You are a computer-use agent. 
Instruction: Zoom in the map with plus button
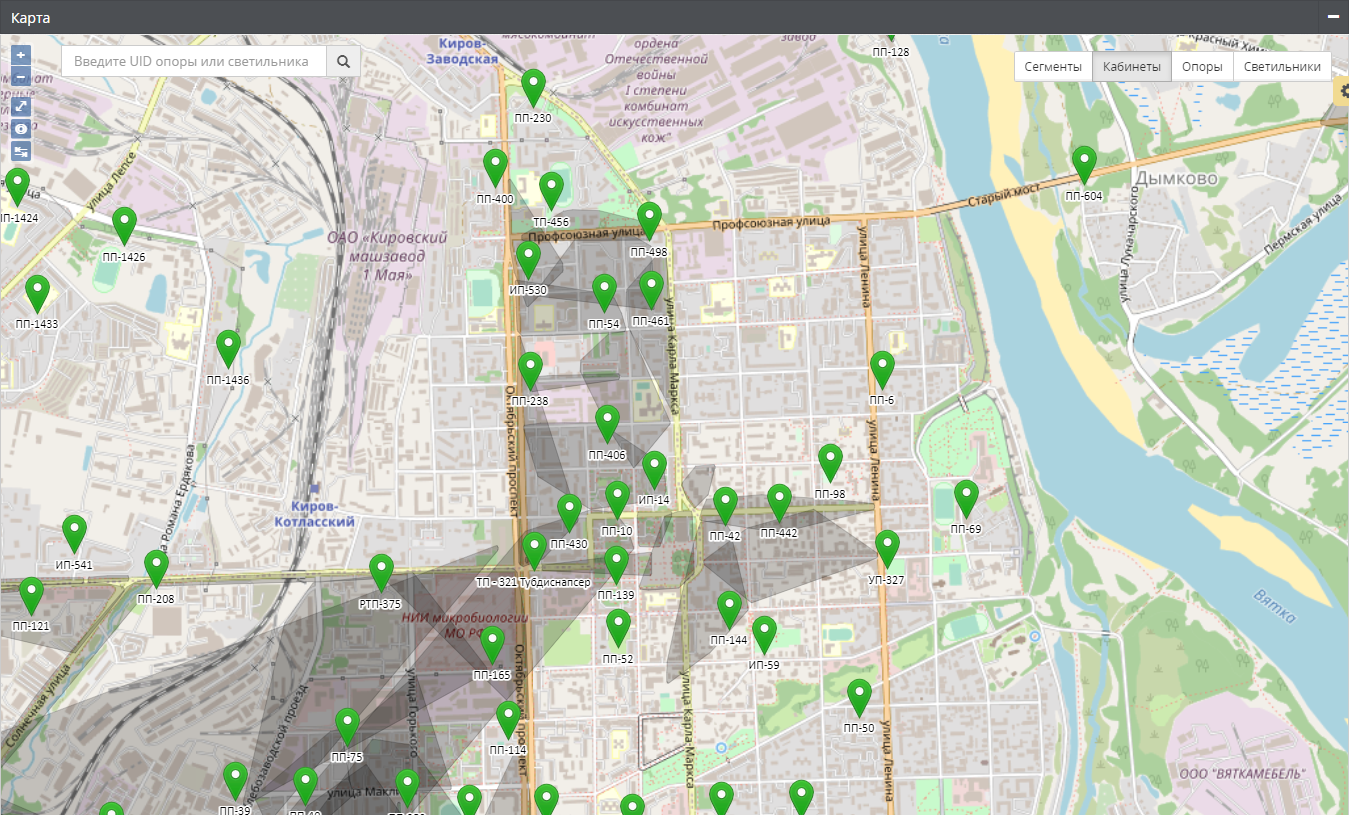tap(22, 54)
